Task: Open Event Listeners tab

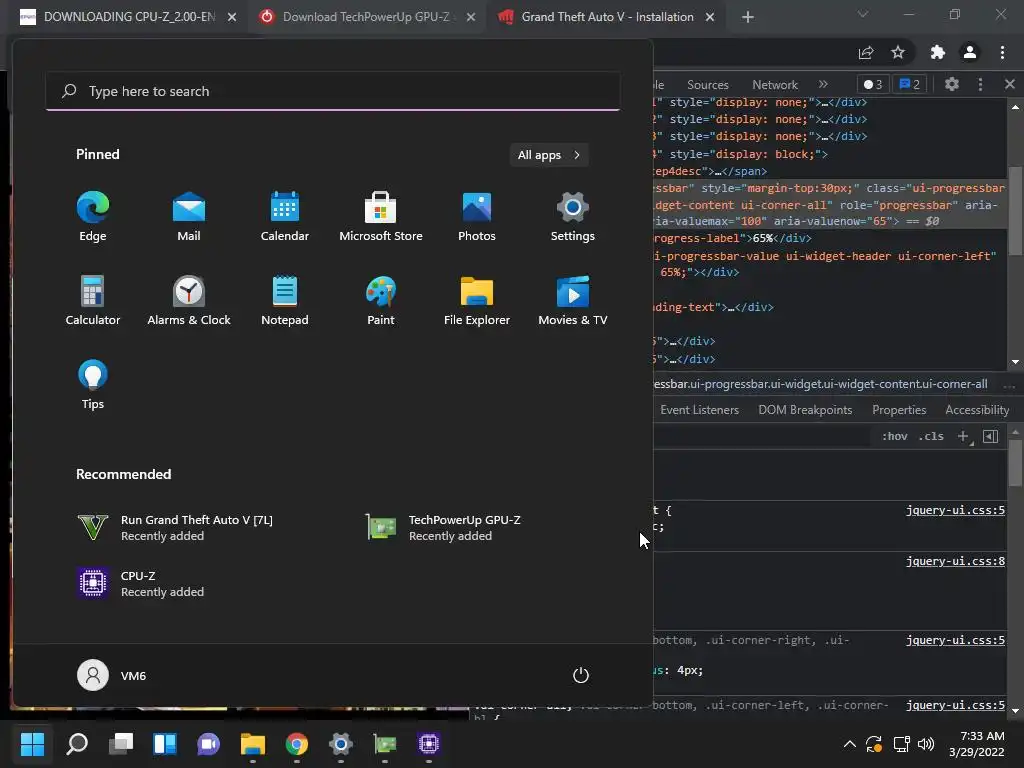Action: tap(699, 410)
